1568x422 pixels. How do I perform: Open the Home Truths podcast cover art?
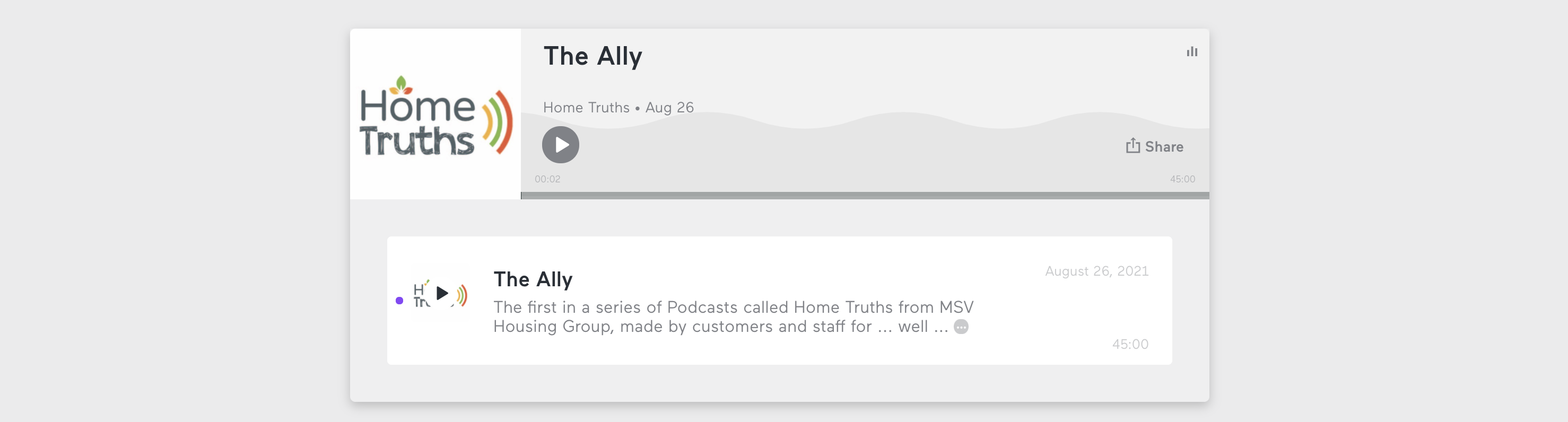[435, 115]
